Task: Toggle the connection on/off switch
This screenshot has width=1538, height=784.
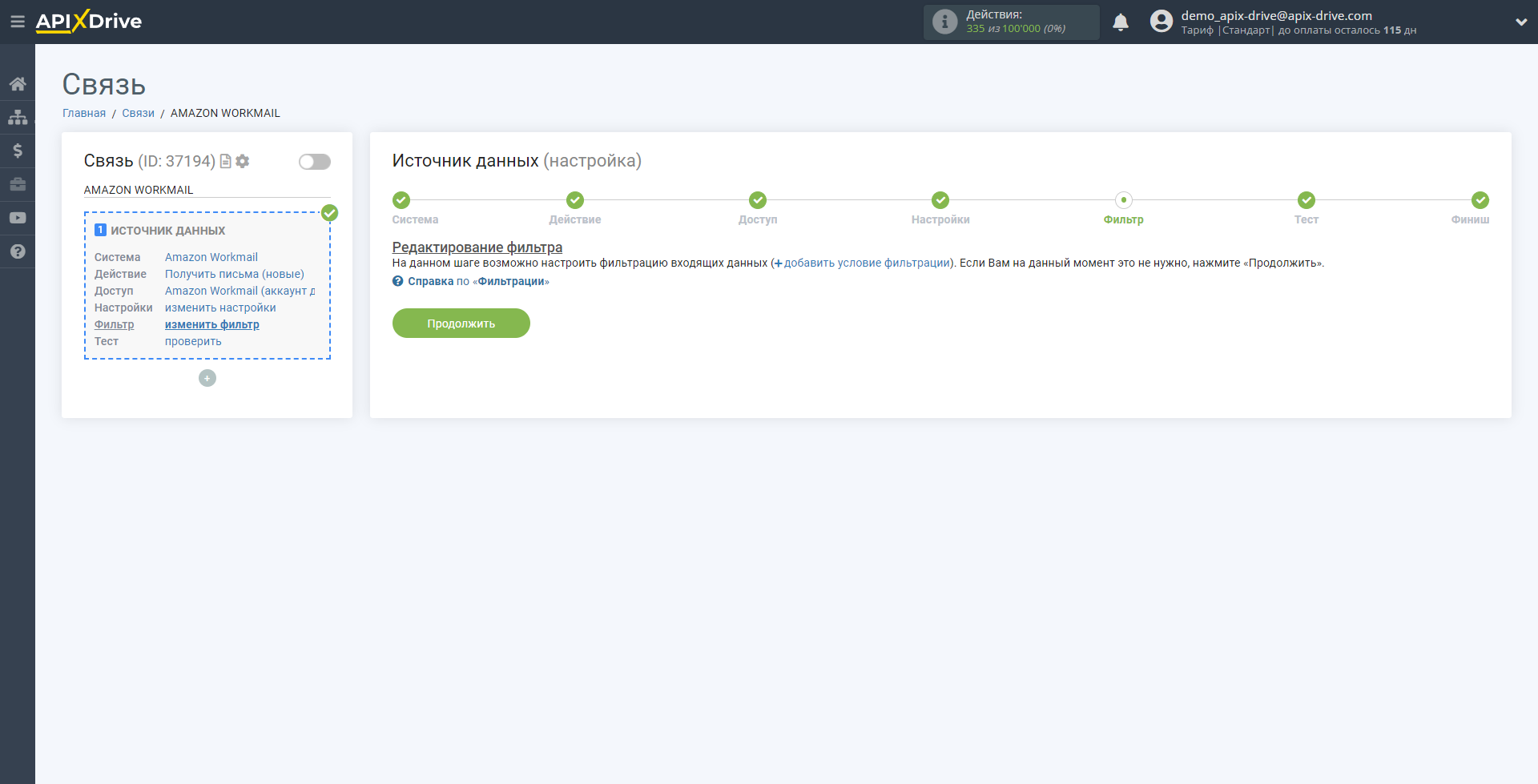Action: (315, 162)
